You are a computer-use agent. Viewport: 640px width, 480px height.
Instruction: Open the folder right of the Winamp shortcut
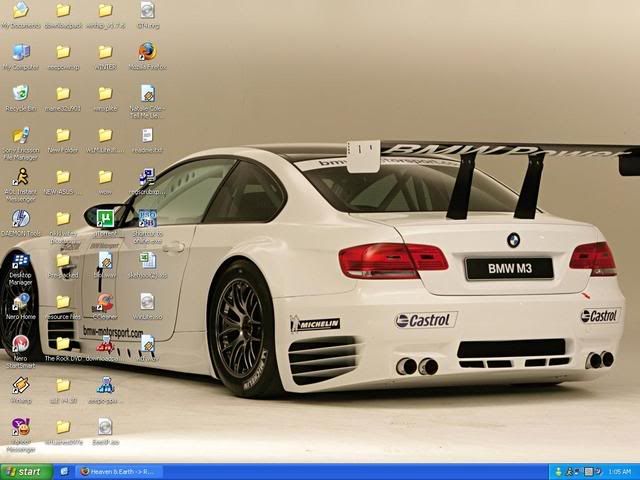click(63, 385)
